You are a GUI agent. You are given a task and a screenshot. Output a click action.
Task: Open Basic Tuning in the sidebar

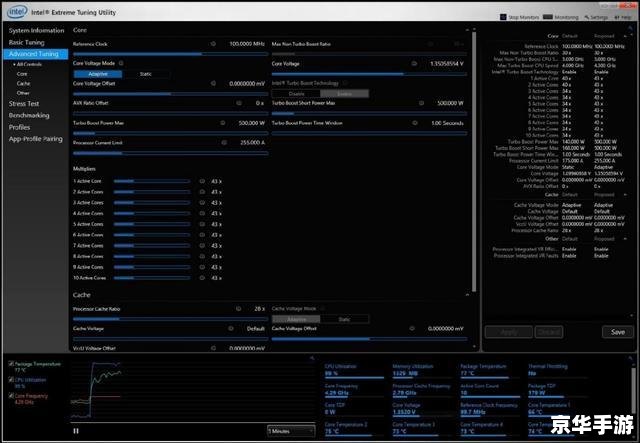[27, 42]
